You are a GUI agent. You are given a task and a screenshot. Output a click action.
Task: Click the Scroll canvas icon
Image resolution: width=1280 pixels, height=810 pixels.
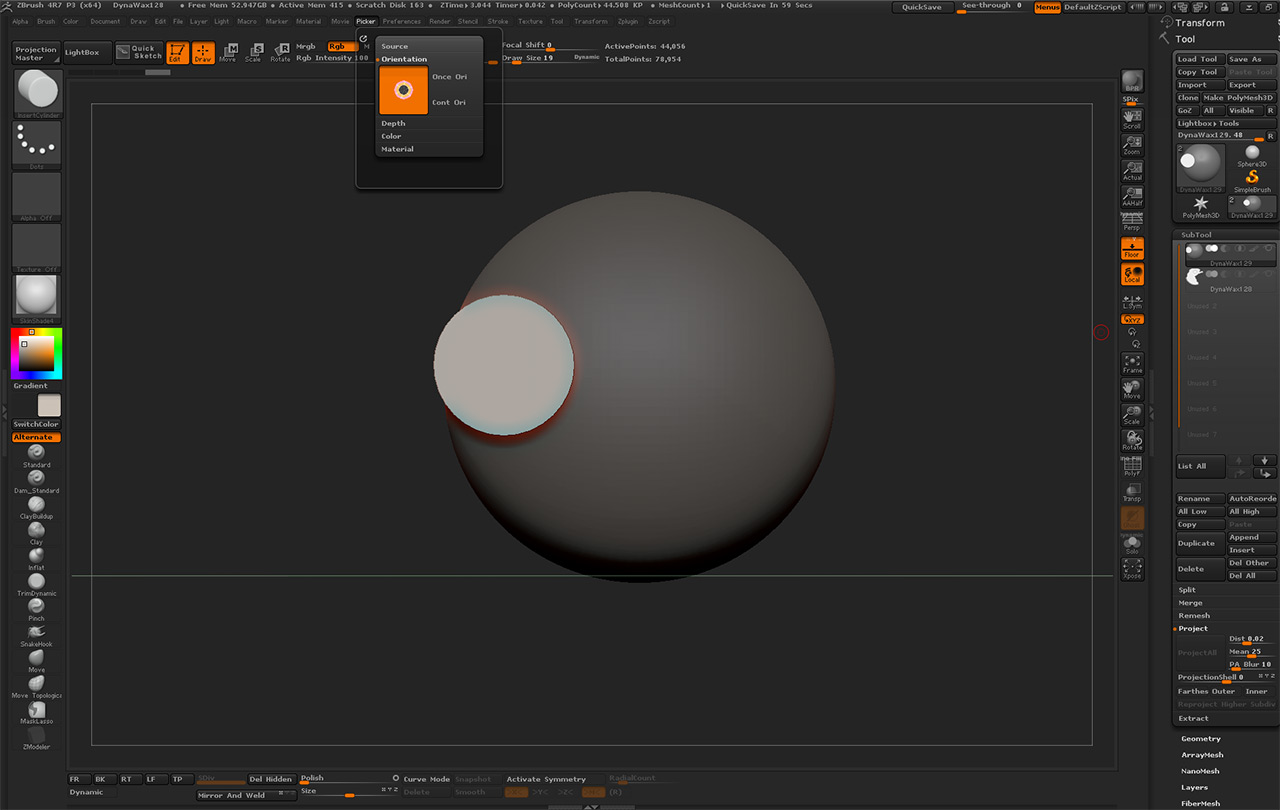point(1132,119)
